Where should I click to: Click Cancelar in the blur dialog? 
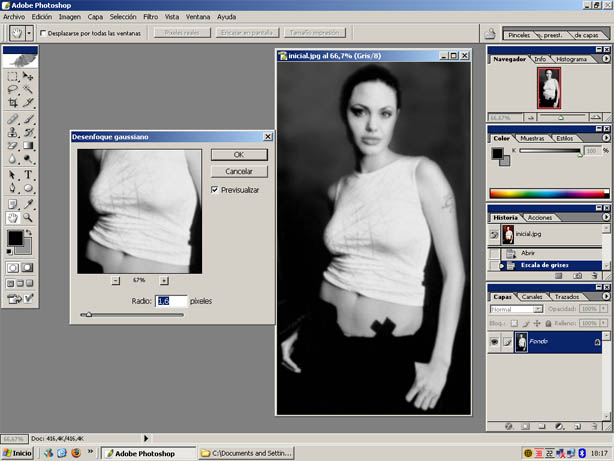click(238, 171)
